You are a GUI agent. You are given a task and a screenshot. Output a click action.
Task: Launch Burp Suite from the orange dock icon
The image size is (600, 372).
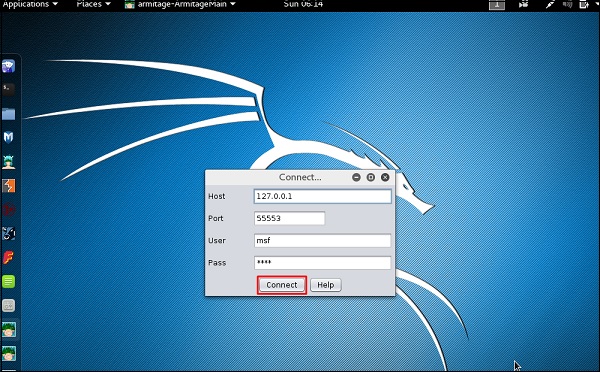click(8, 186)
